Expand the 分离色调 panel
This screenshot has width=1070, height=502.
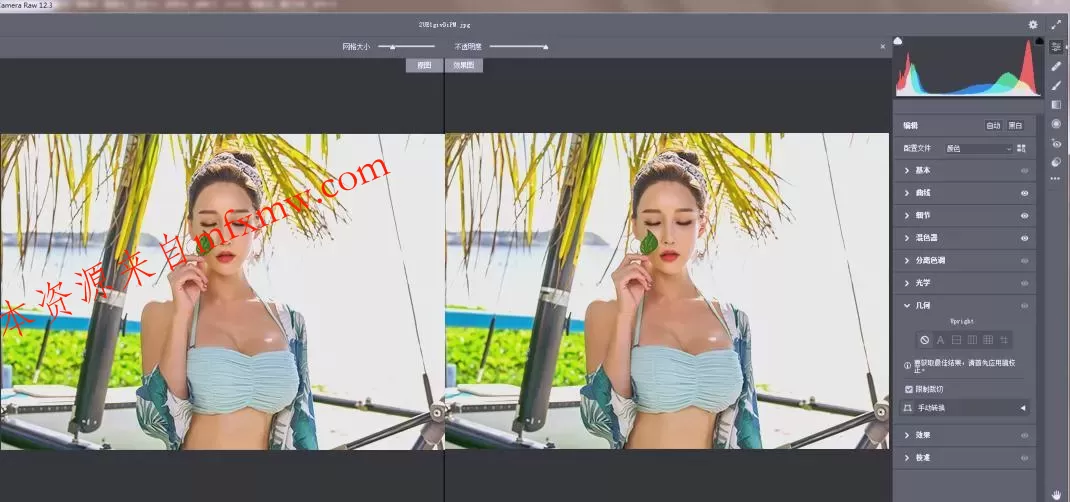click(x=907, y=261)
